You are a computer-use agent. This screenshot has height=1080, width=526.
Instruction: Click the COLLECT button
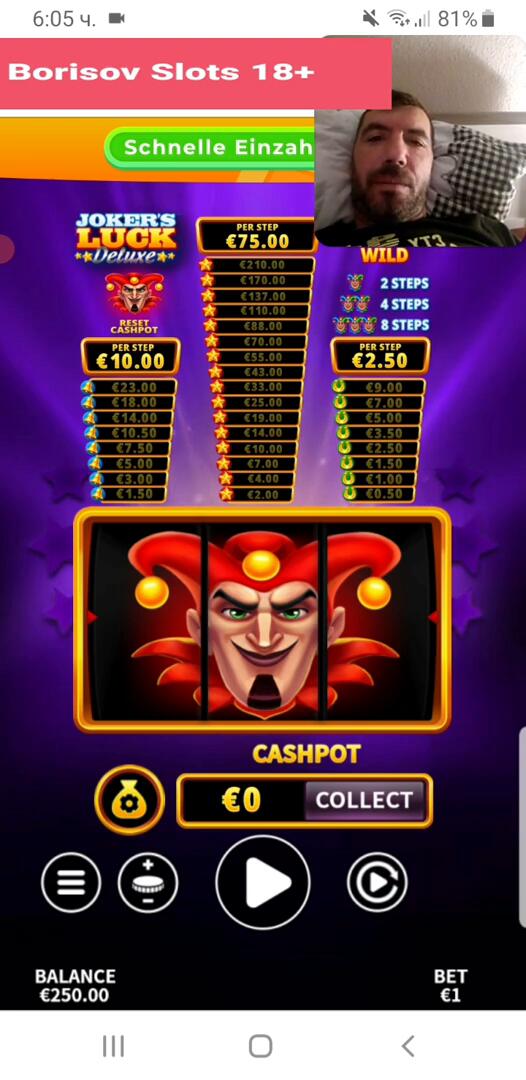(x=365, y=800)
